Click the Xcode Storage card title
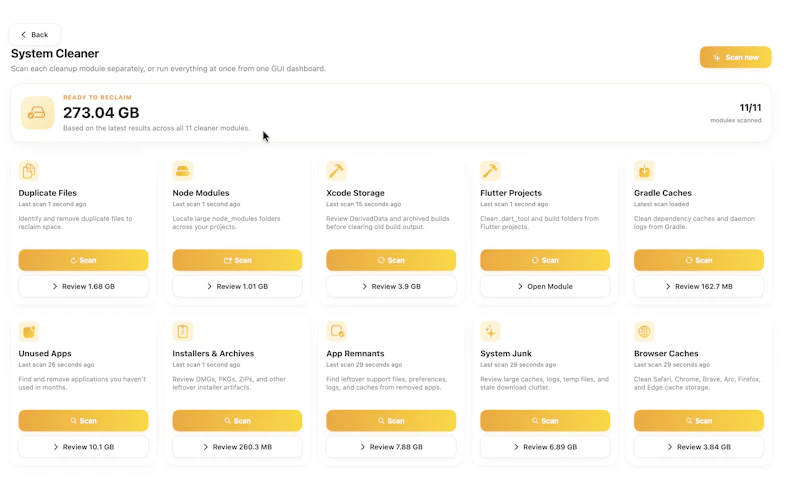This screenshot has height=502, width=800. point(355,193)
